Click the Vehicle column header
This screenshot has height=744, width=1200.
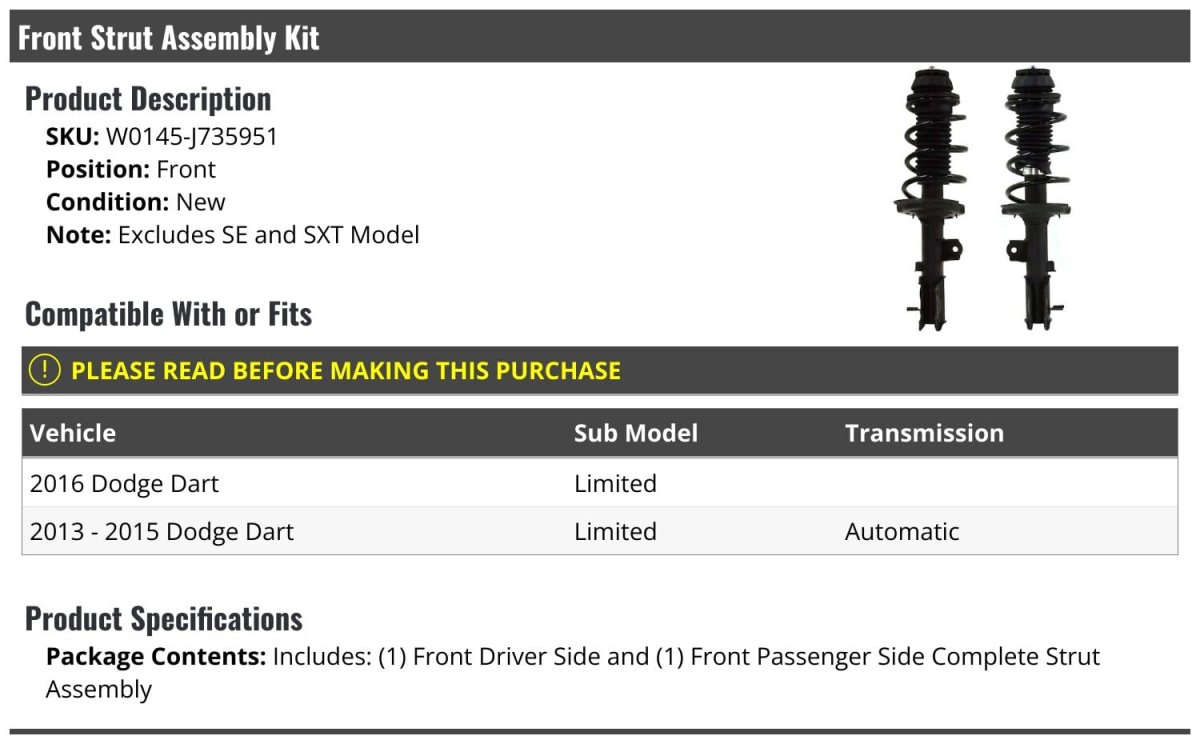point(73,433)
